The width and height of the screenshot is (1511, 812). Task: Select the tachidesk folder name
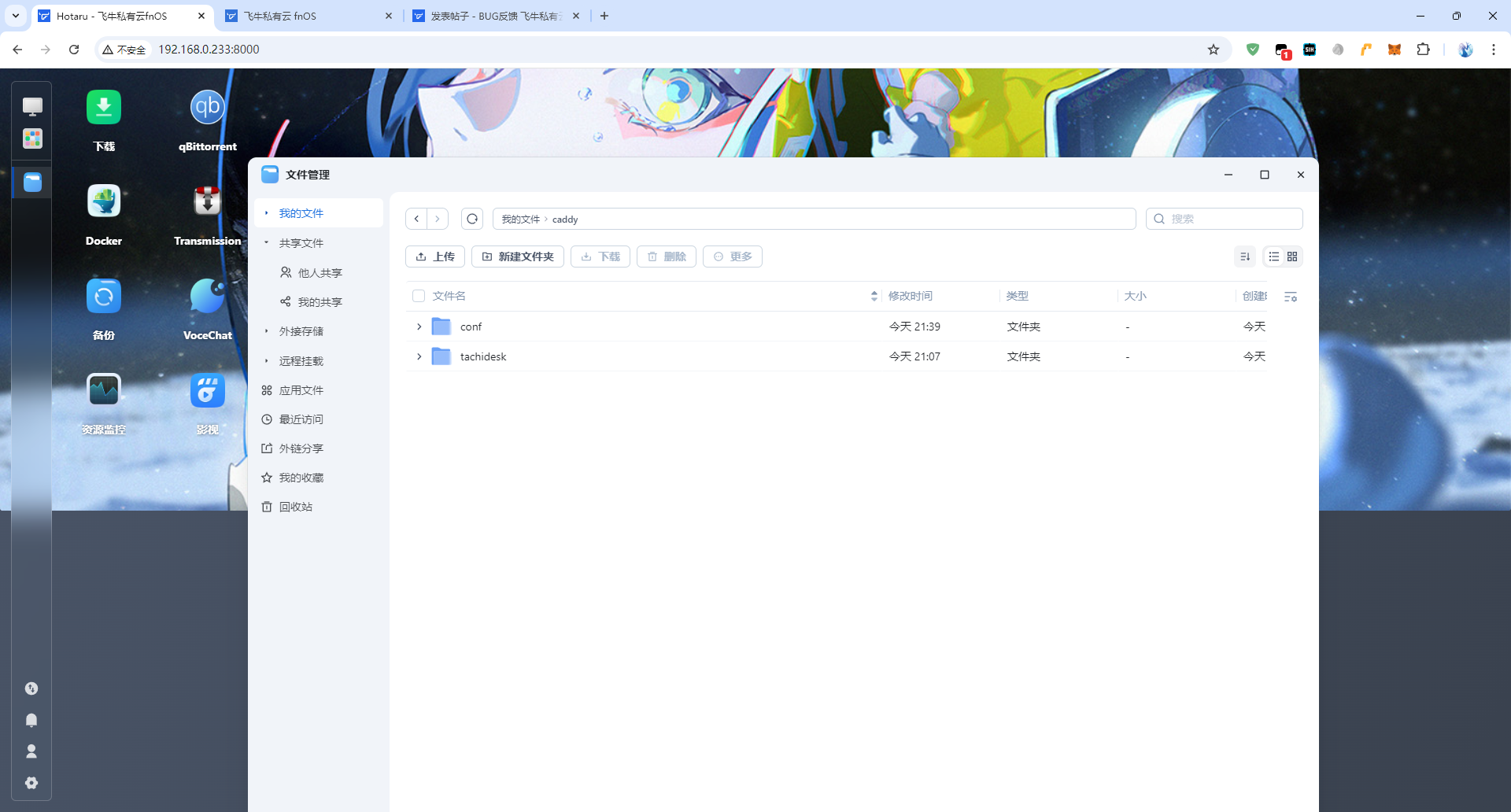(x=483, y=356)
